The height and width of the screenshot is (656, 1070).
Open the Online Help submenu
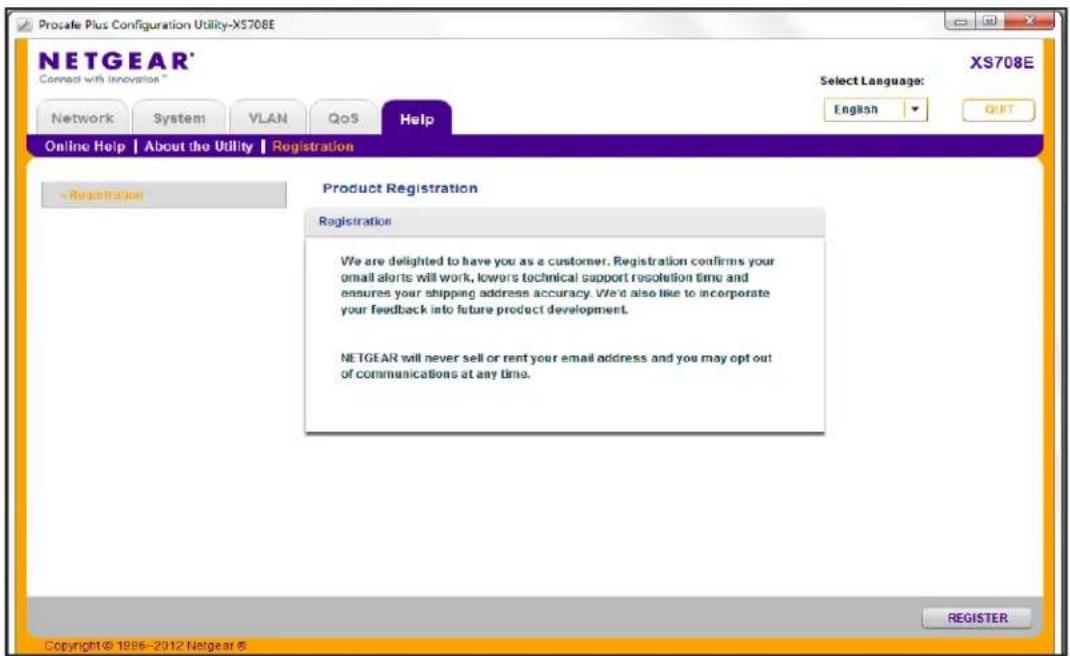coord(85,146)
